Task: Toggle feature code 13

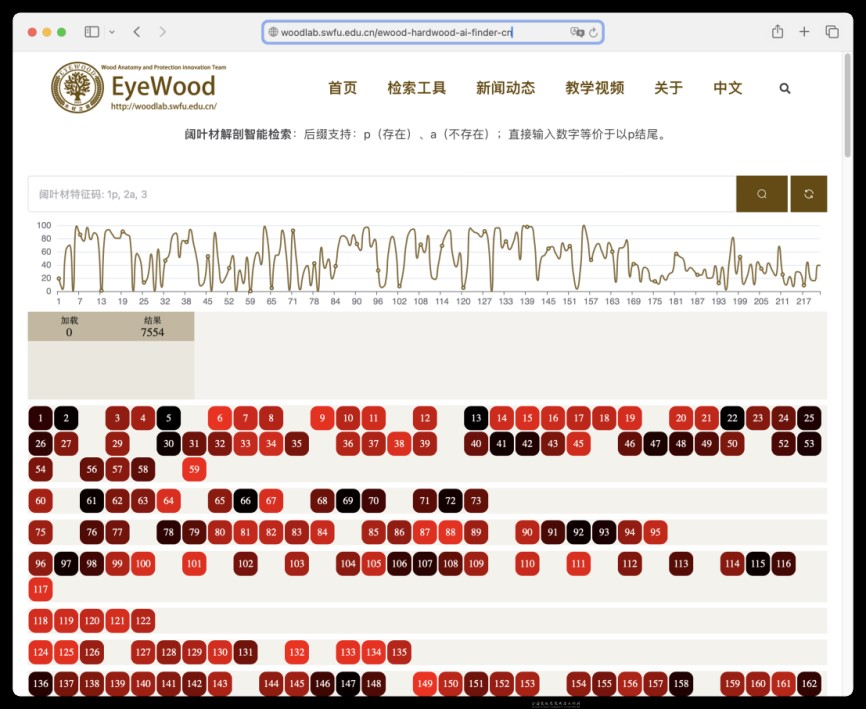Action: 476,418
